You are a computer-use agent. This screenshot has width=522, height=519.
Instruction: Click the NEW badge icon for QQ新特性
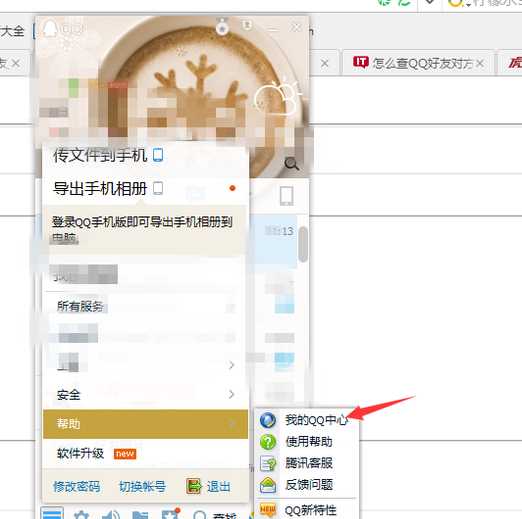pos(268,509)
